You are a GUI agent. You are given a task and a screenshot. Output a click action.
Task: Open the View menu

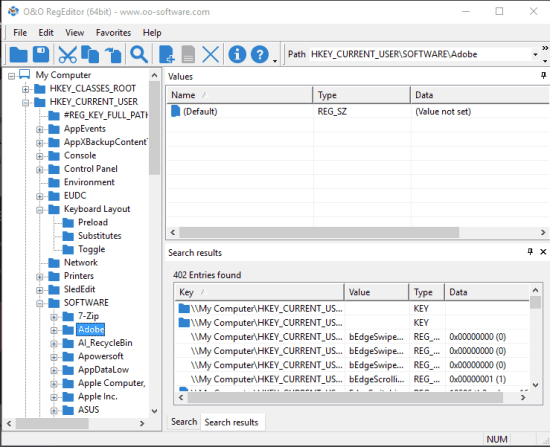coord(74,33)
